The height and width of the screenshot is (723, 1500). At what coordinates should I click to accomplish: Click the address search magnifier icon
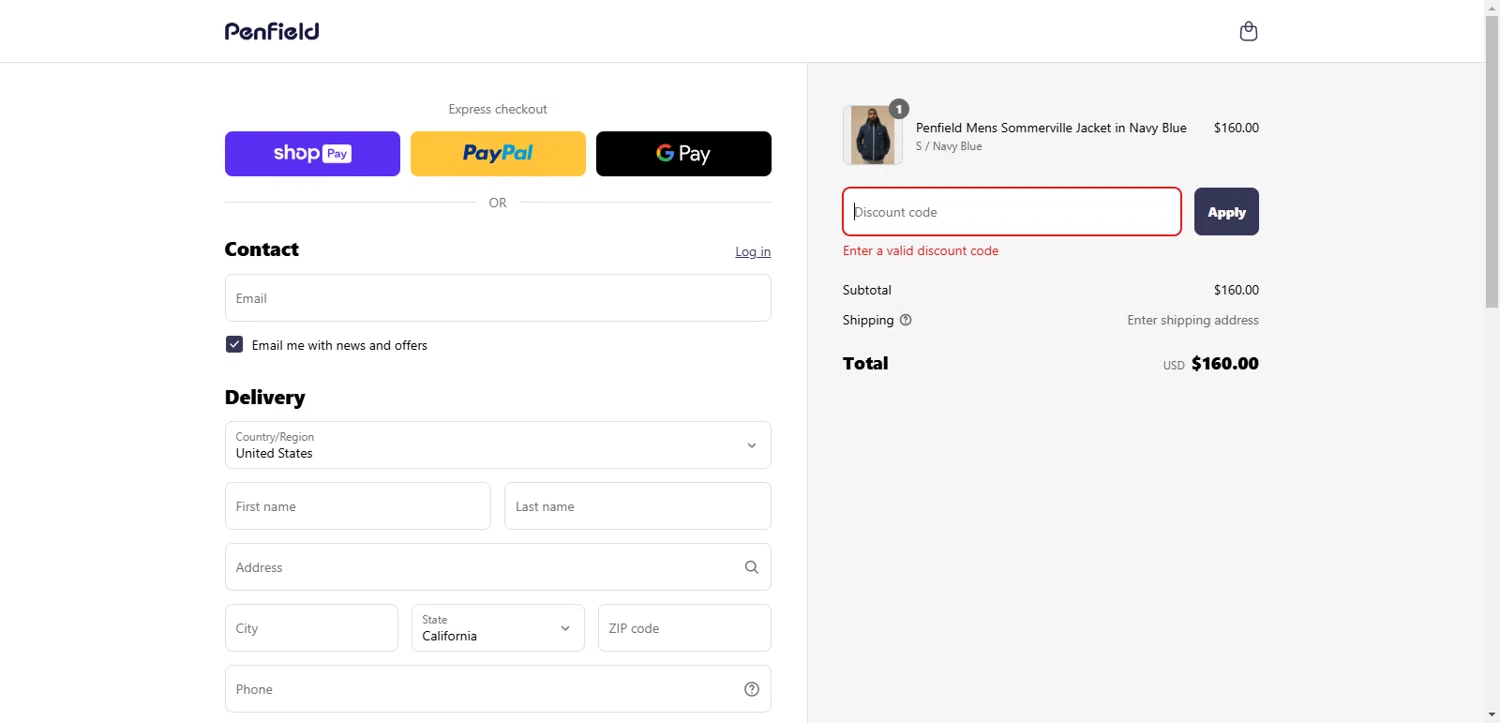click(751, 567)
